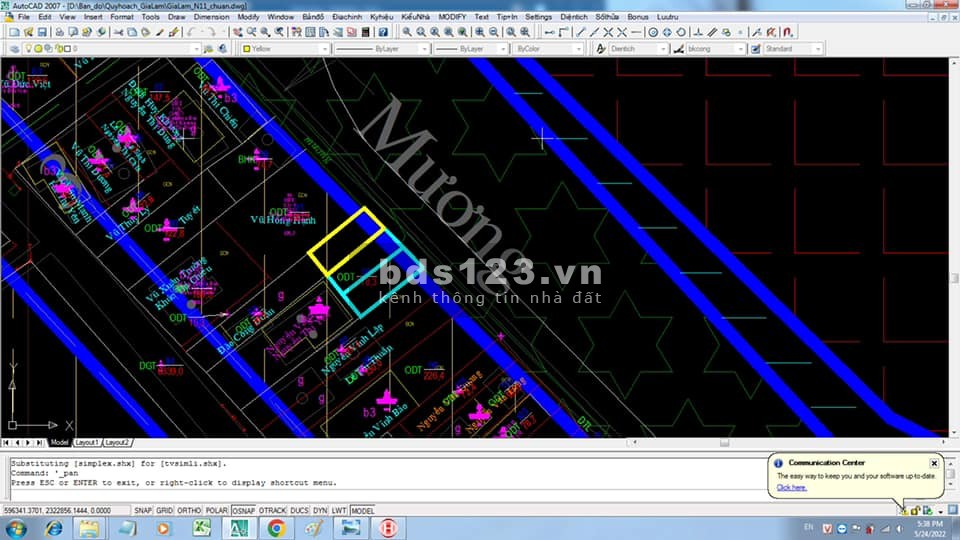
Task: Open the Format menu
Action: click(x=121, y=17)
